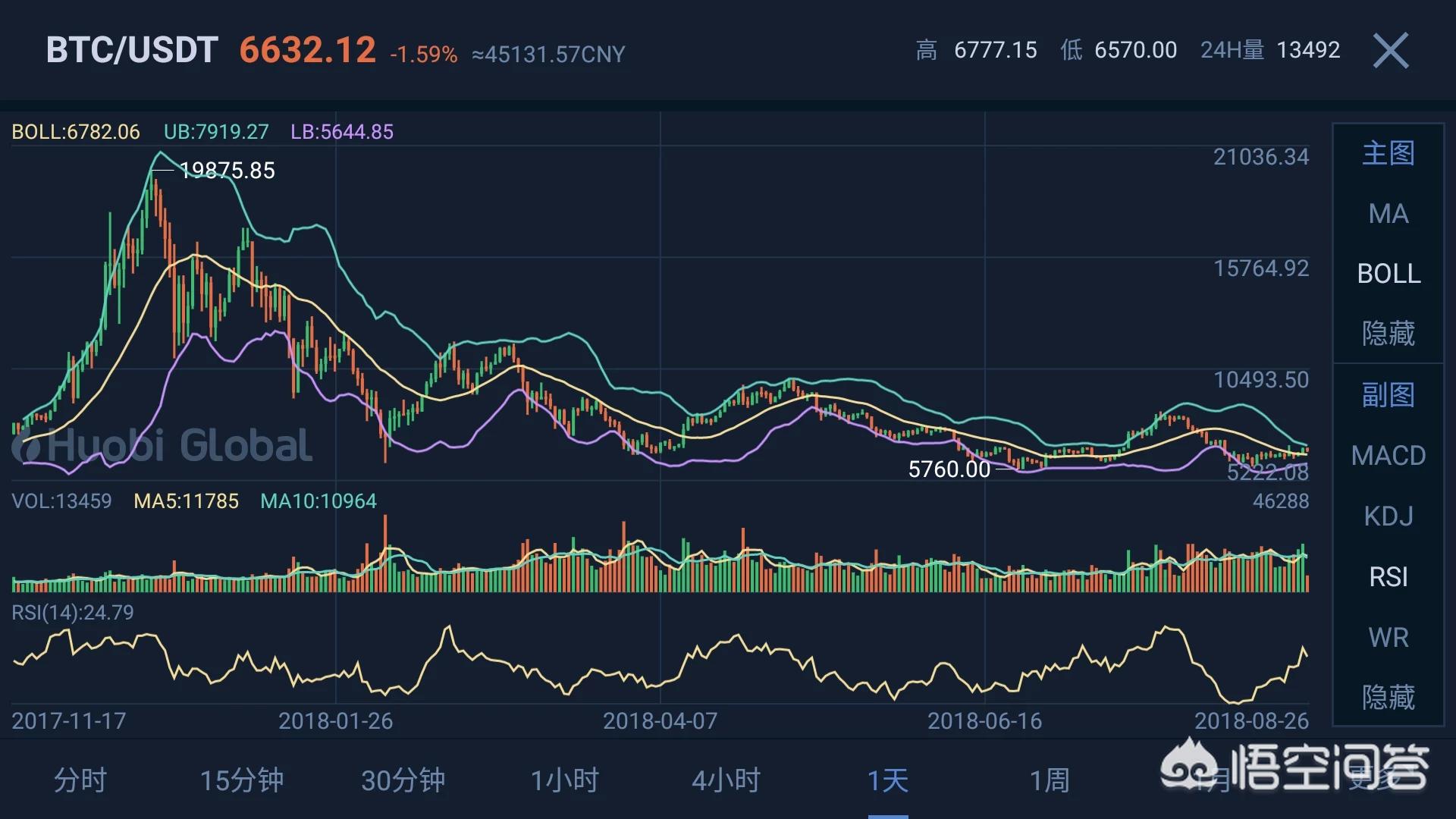Tap the 19875.85 peak price marker
The image size is (1456, 819).
tap(227, 171)
